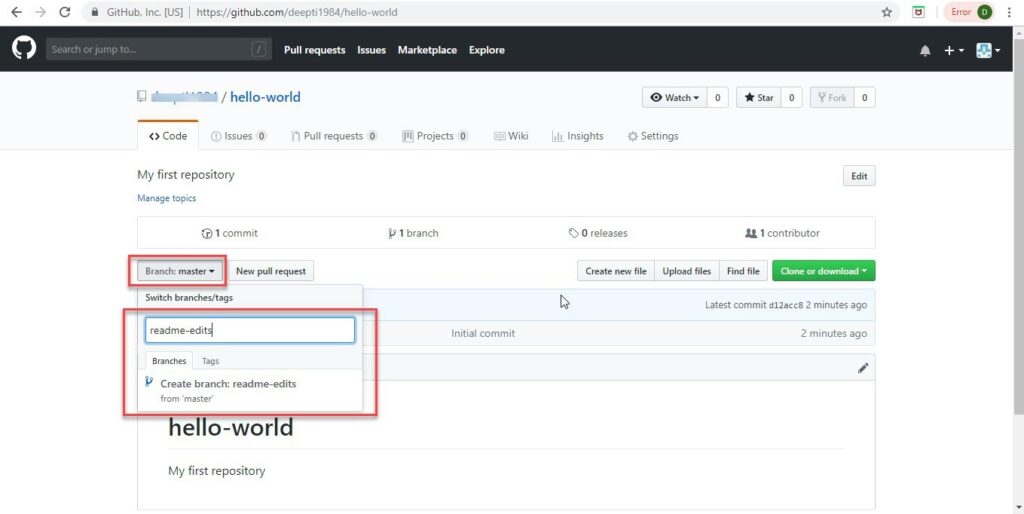This screenshot has width=1024, height=514.
Task: Click the repository book icon
Action: [142, 97]
